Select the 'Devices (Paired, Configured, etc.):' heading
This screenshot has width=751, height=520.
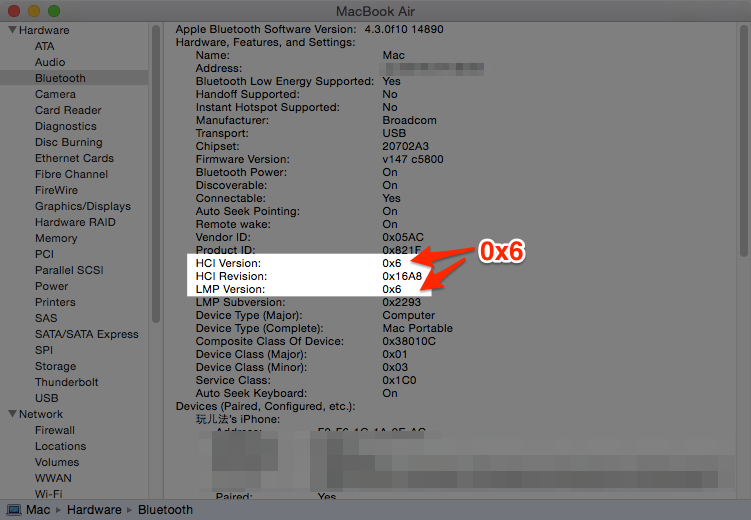coord(265,407)
